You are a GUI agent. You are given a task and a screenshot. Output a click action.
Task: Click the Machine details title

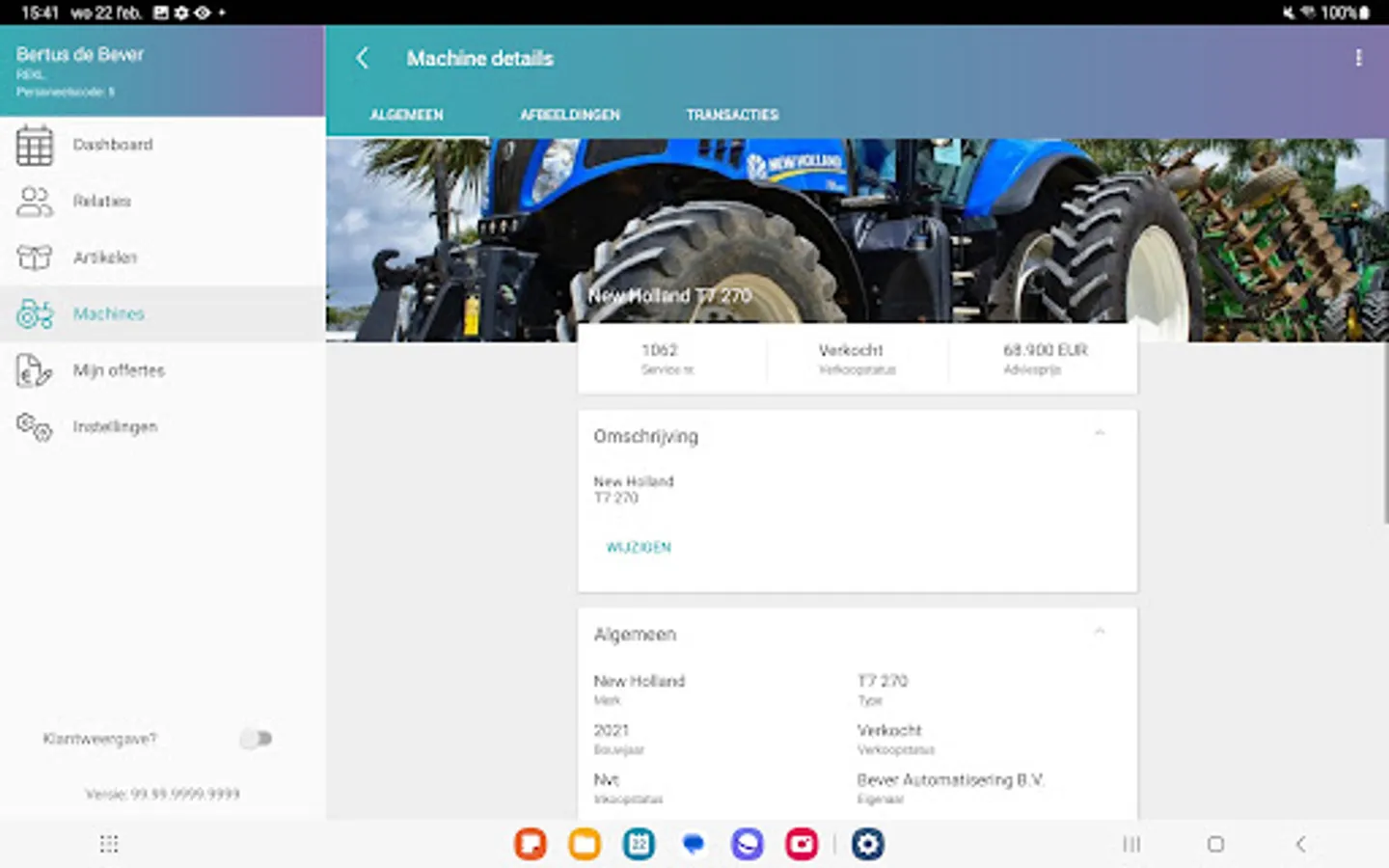click(x=479, y=59)
